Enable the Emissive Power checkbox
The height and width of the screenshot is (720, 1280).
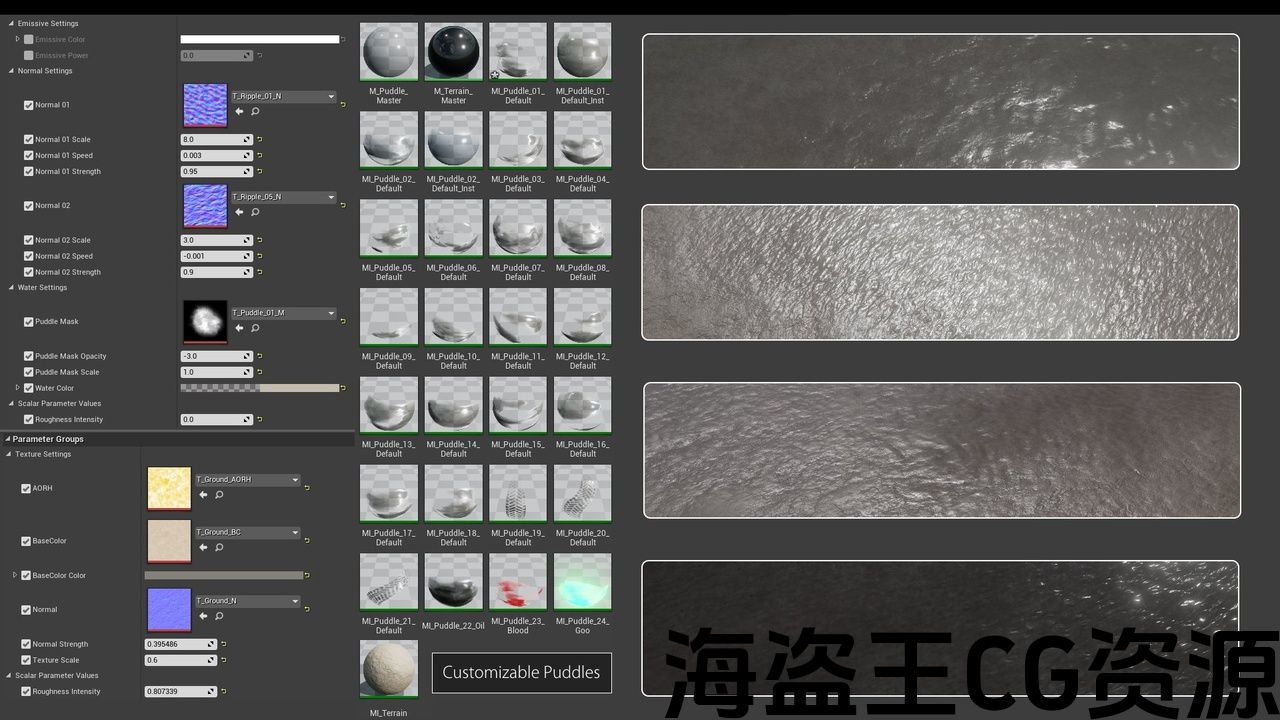click(x=28, y=56)
